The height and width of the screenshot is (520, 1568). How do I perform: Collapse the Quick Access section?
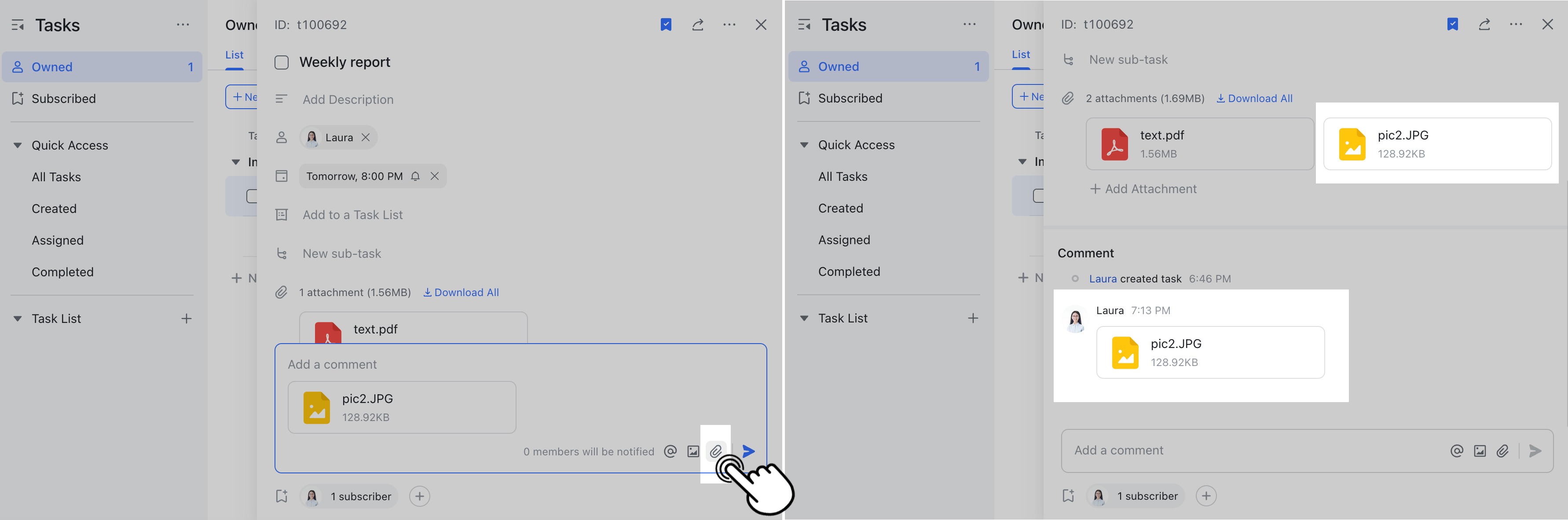coord(17,145)
